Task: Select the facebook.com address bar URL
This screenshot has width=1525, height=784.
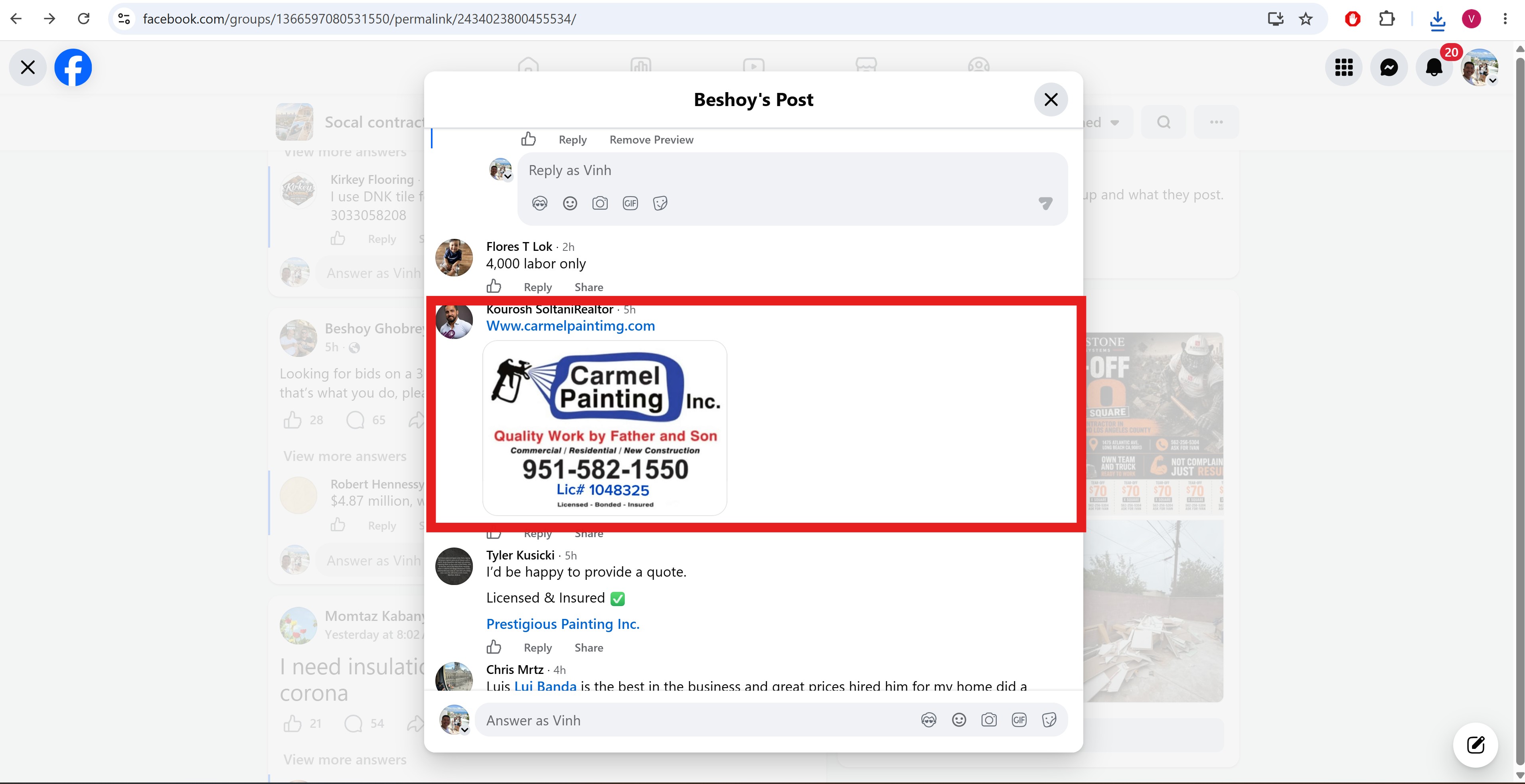Action: [360, 19]
